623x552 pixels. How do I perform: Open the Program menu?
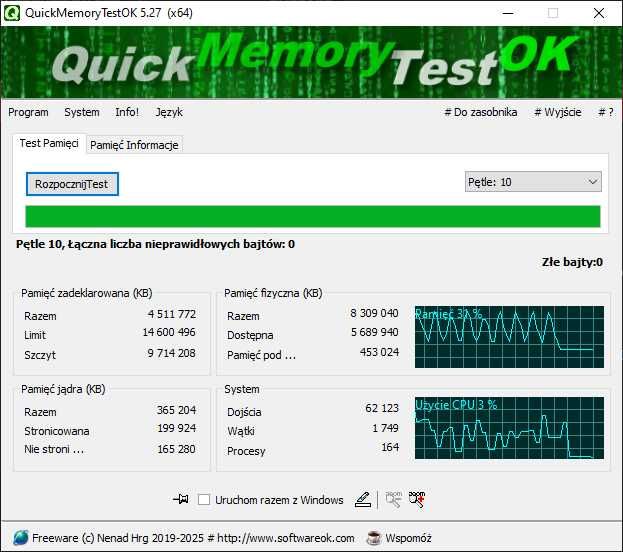[28, 112]
